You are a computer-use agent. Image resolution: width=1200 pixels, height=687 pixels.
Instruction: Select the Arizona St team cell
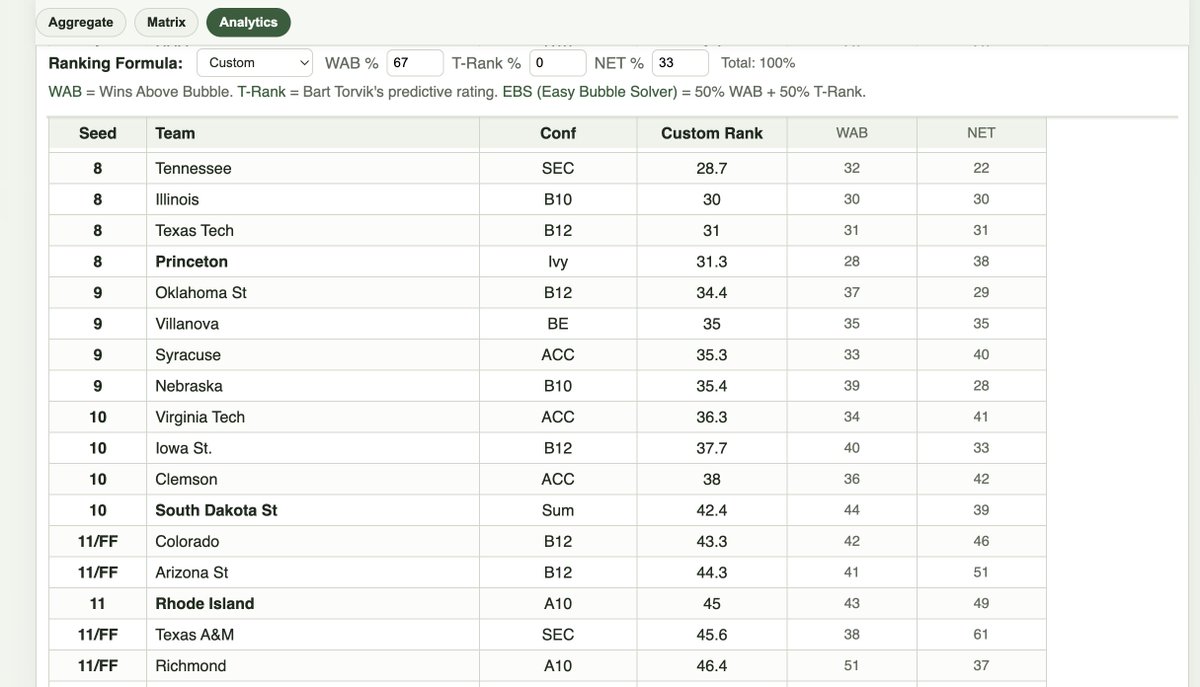coord(313,571)
